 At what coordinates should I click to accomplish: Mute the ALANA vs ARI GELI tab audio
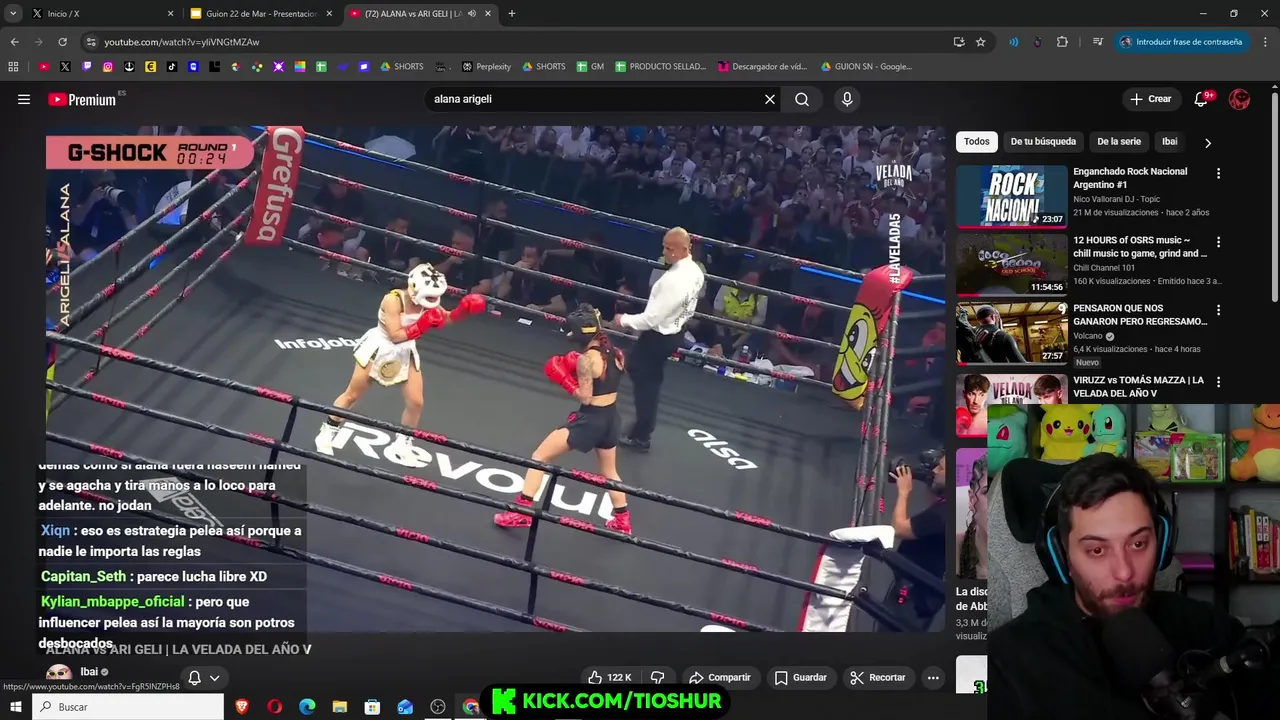point(472,14)
